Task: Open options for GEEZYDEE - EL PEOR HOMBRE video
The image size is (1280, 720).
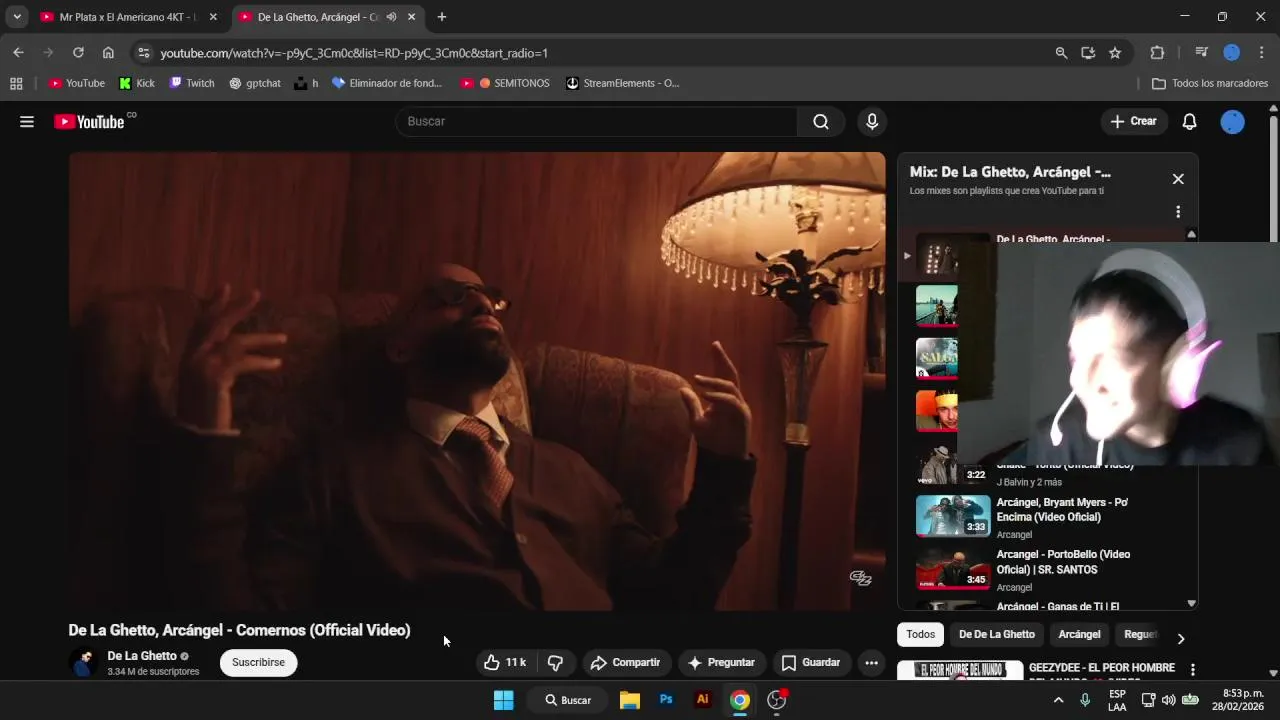Action: 1192,669
